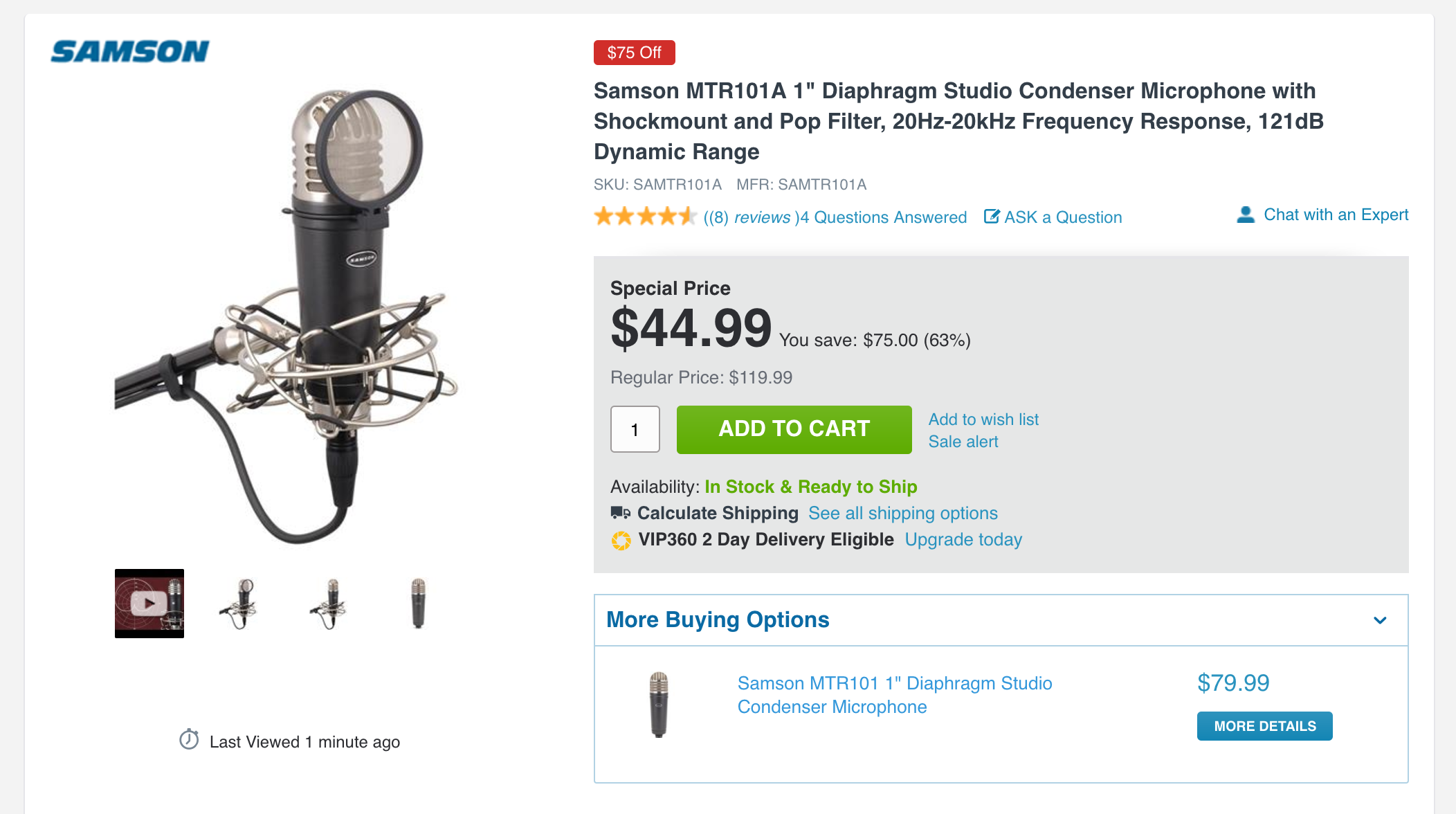The image size is (1456, 814).
Task: Click the shipping truck icon
Action: (620, 513)
